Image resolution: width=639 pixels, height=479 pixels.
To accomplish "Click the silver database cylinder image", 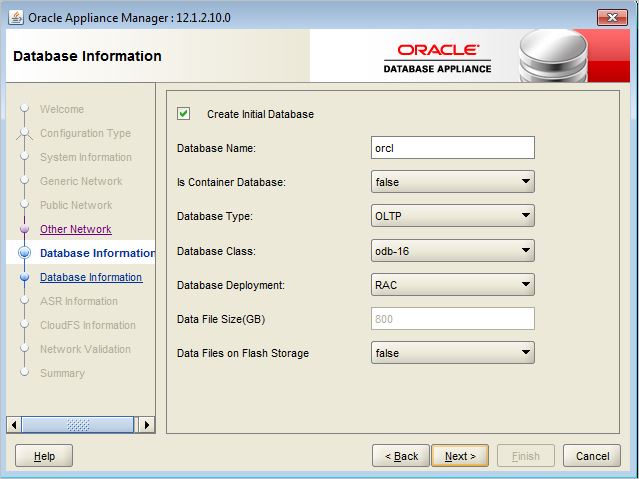I will pos(553,56).
